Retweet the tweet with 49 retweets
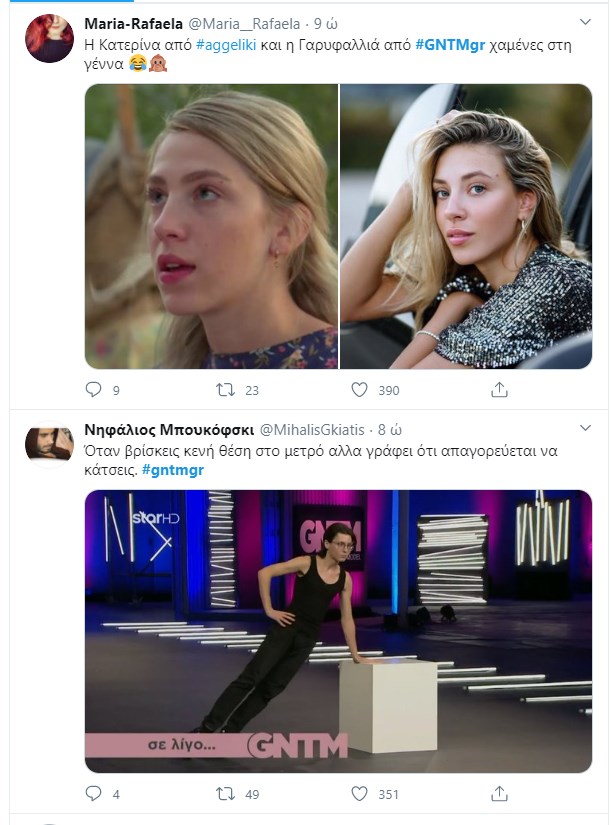 [x=226, y=794]
